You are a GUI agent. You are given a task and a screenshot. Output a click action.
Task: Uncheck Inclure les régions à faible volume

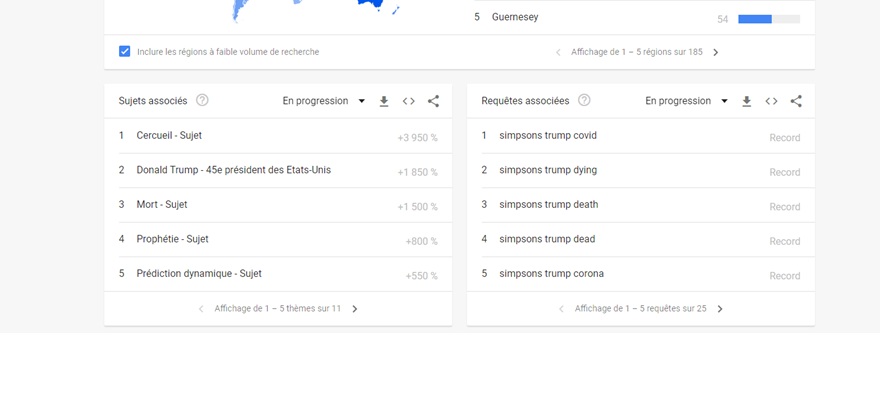(x=125, y=52)
